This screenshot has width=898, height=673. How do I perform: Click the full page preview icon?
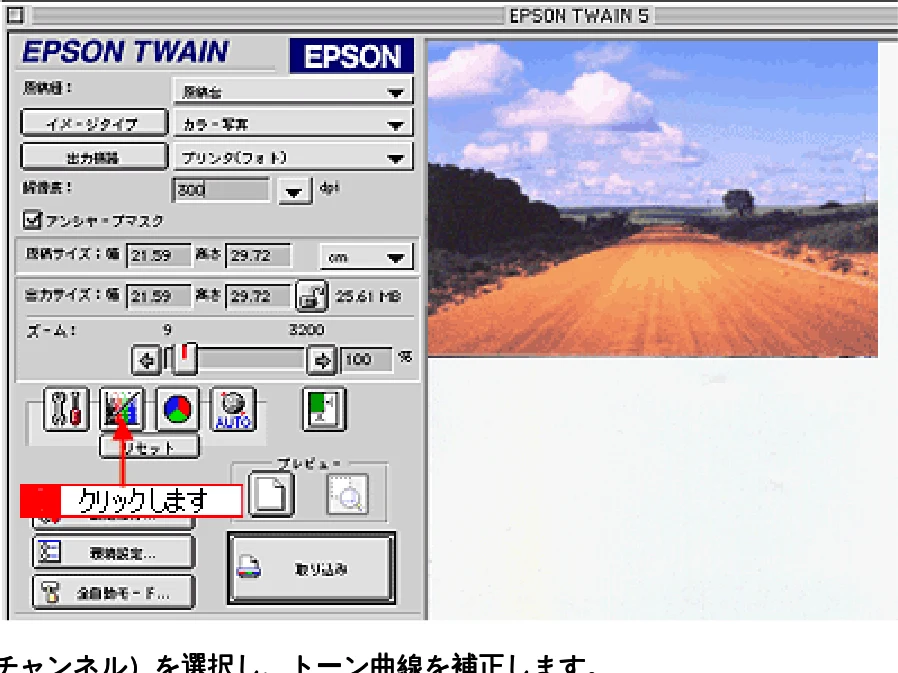271,494
